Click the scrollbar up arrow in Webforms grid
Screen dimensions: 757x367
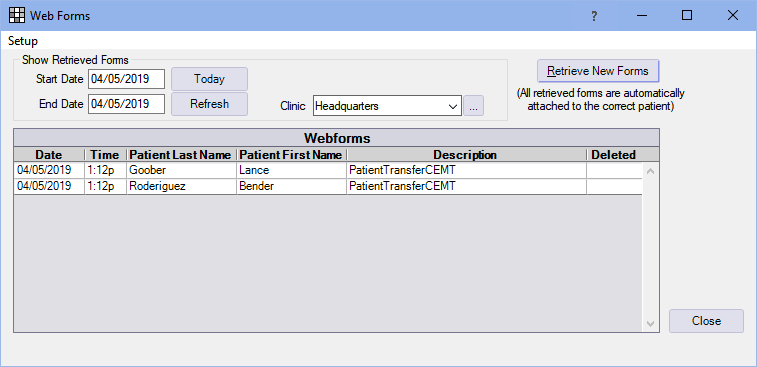(x=650, y=171)
